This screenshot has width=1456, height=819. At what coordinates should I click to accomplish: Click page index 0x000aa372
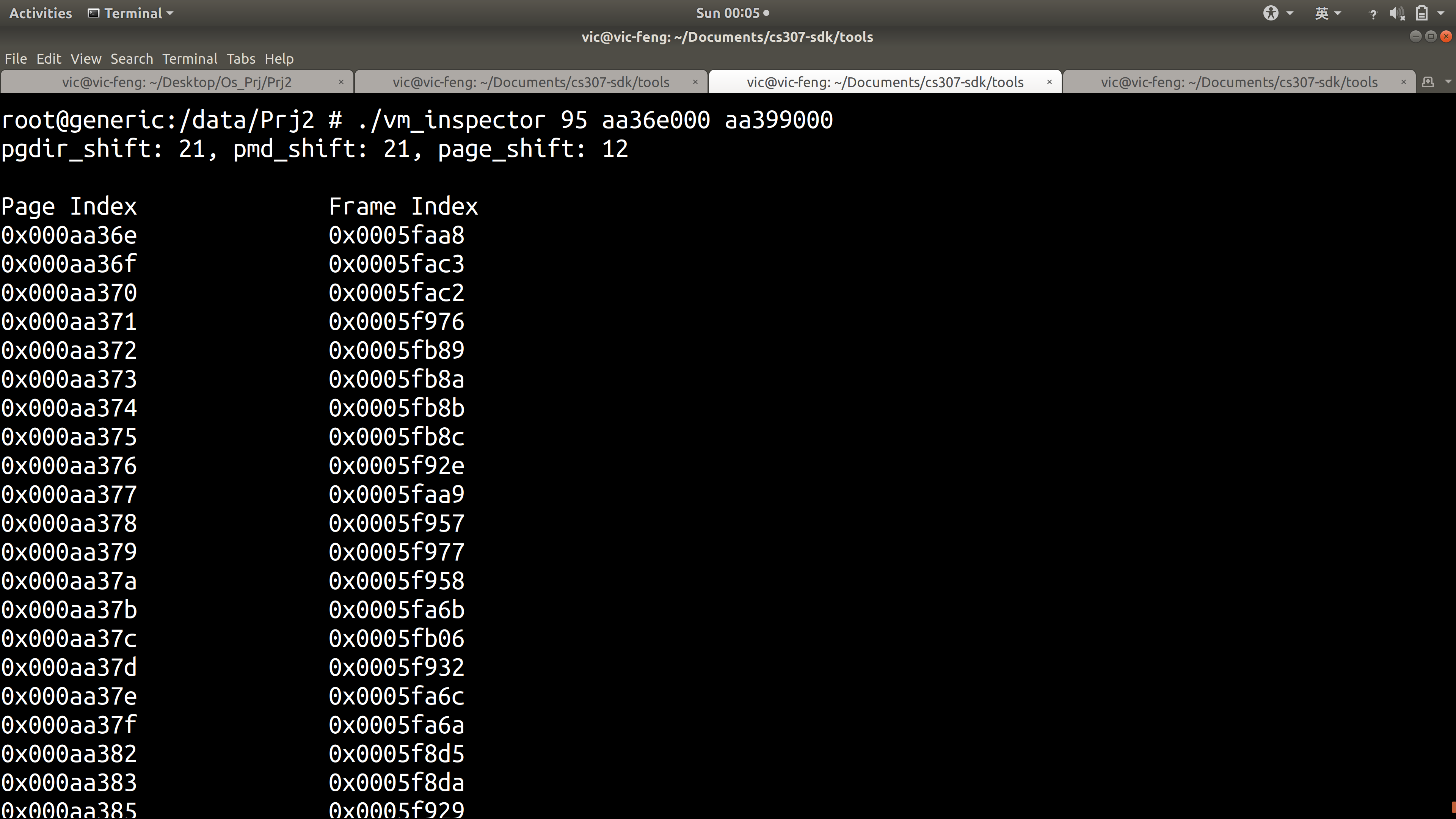[x=69, y=350]
